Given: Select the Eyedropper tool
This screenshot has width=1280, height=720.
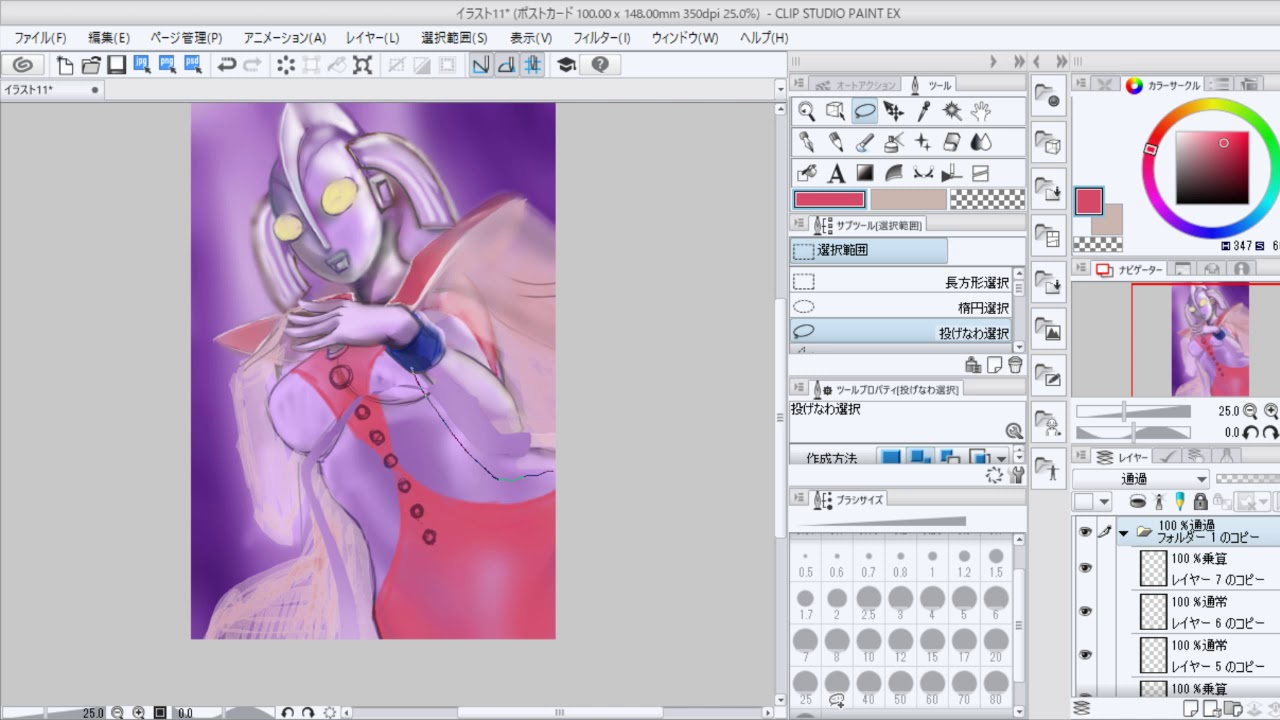Looking at the screenshot, I should coord(923,112).
